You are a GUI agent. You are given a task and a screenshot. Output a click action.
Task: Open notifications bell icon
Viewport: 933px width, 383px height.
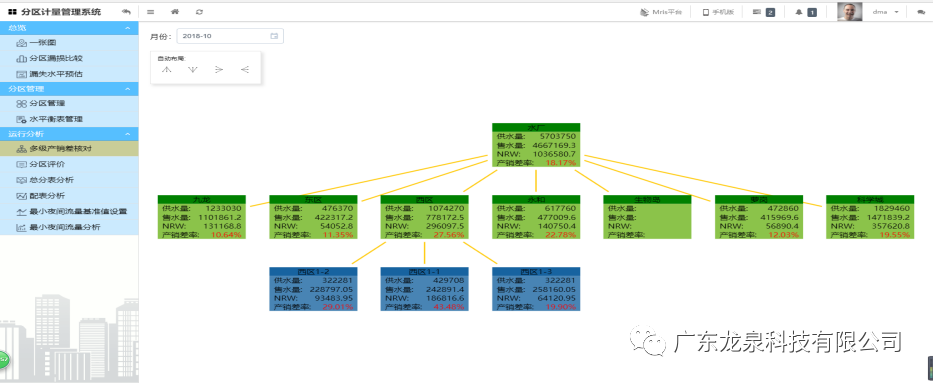click(799, 12)
